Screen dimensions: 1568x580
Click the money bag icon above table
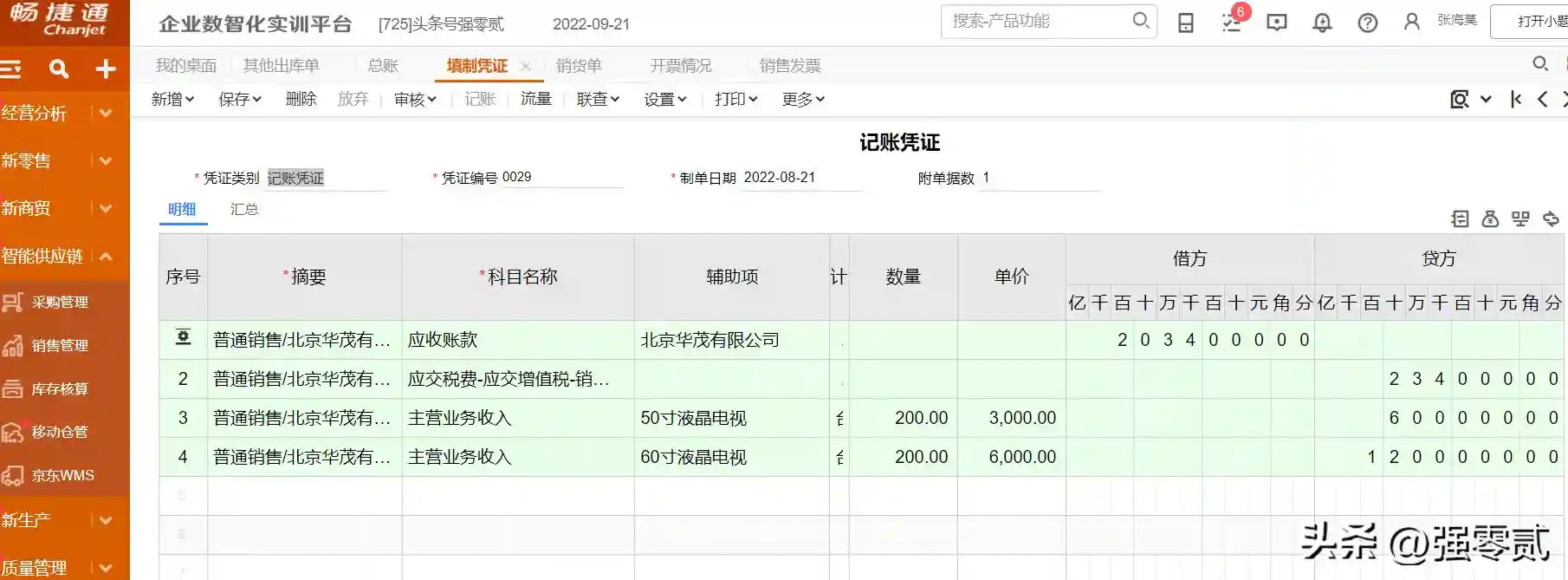coord(1490,218)
